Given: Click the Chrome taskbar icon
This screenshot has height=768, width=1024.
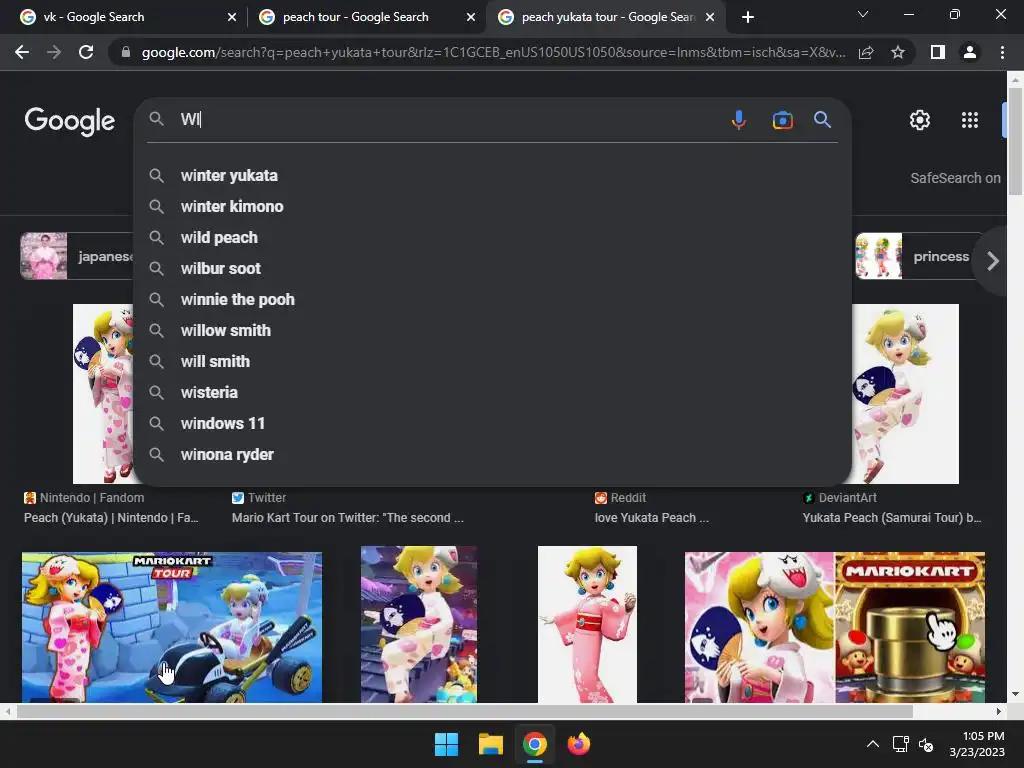Looking at the screenshot, I should pos(534,744).
